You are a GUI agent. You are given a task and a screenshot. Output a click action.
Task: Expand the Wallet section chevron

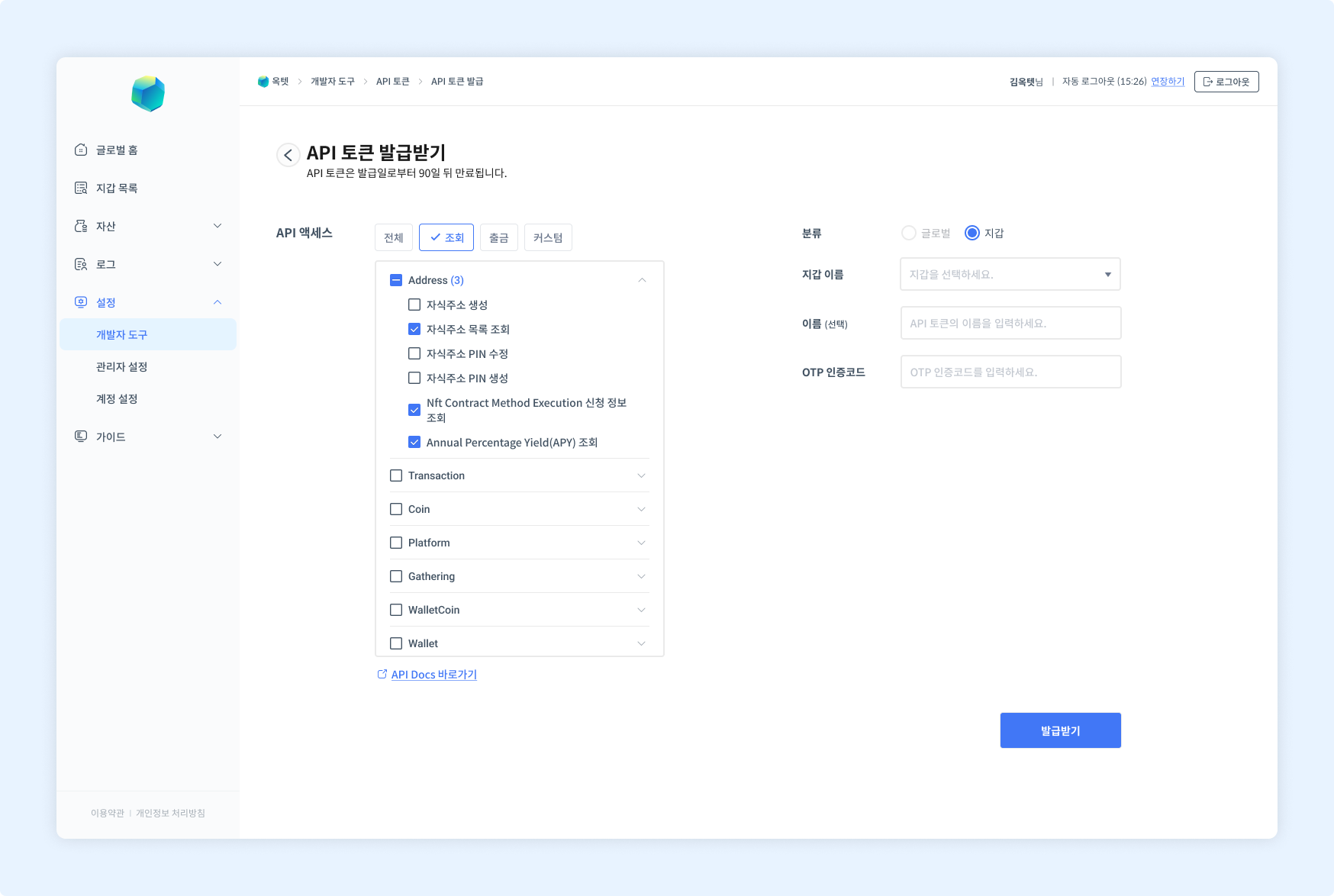tap(642, 643)
